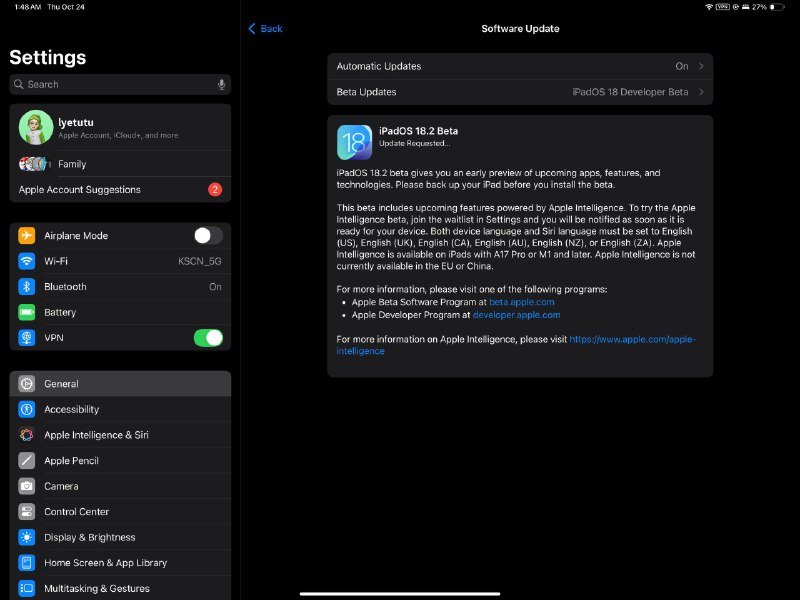Screen dimensions: 800x600
Task: Open lyetutu Apple Account profile
Action: pos(120,127)
